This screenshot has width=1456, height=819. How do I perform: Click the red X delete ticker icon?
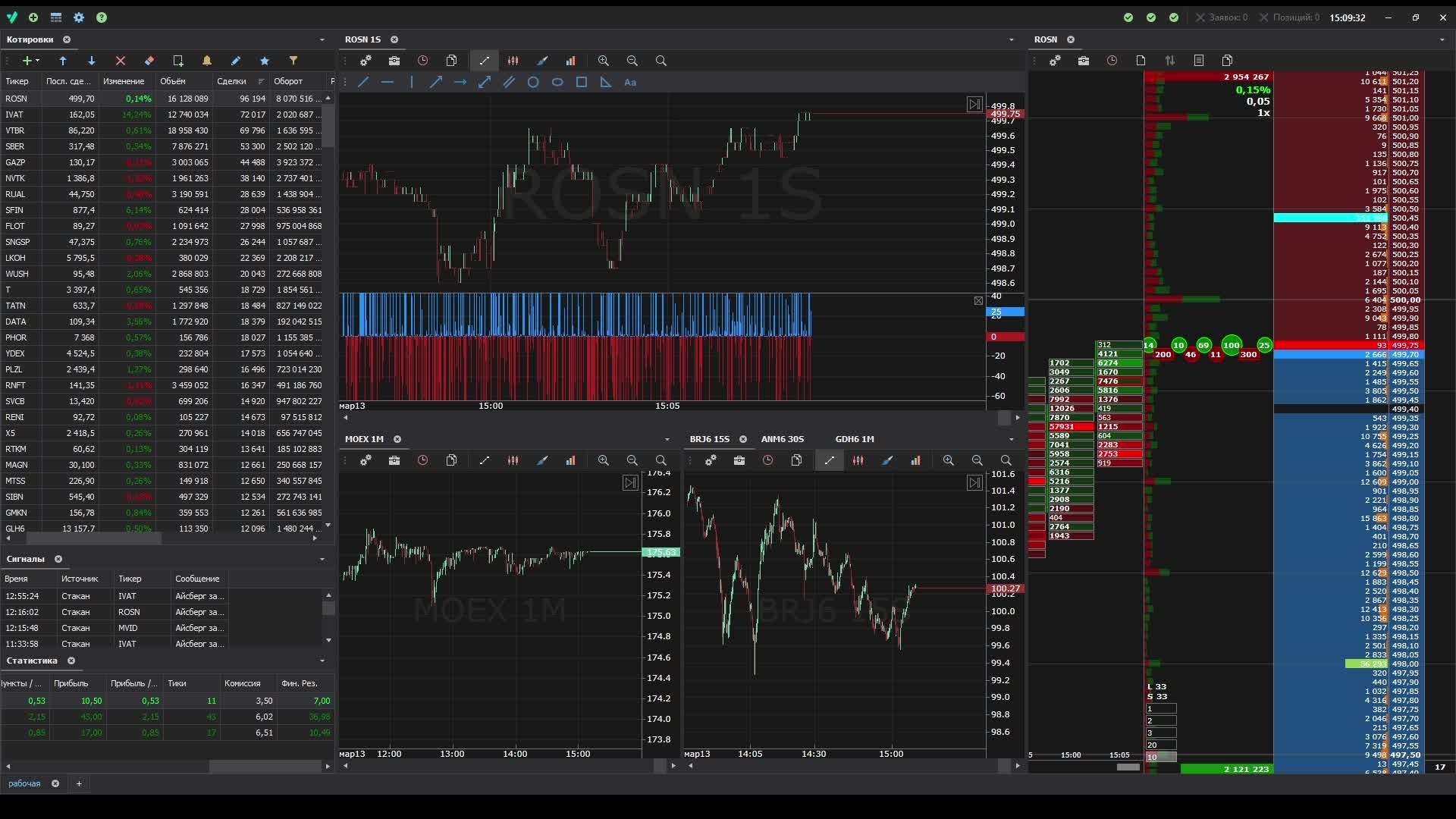(x=121, y=61)
